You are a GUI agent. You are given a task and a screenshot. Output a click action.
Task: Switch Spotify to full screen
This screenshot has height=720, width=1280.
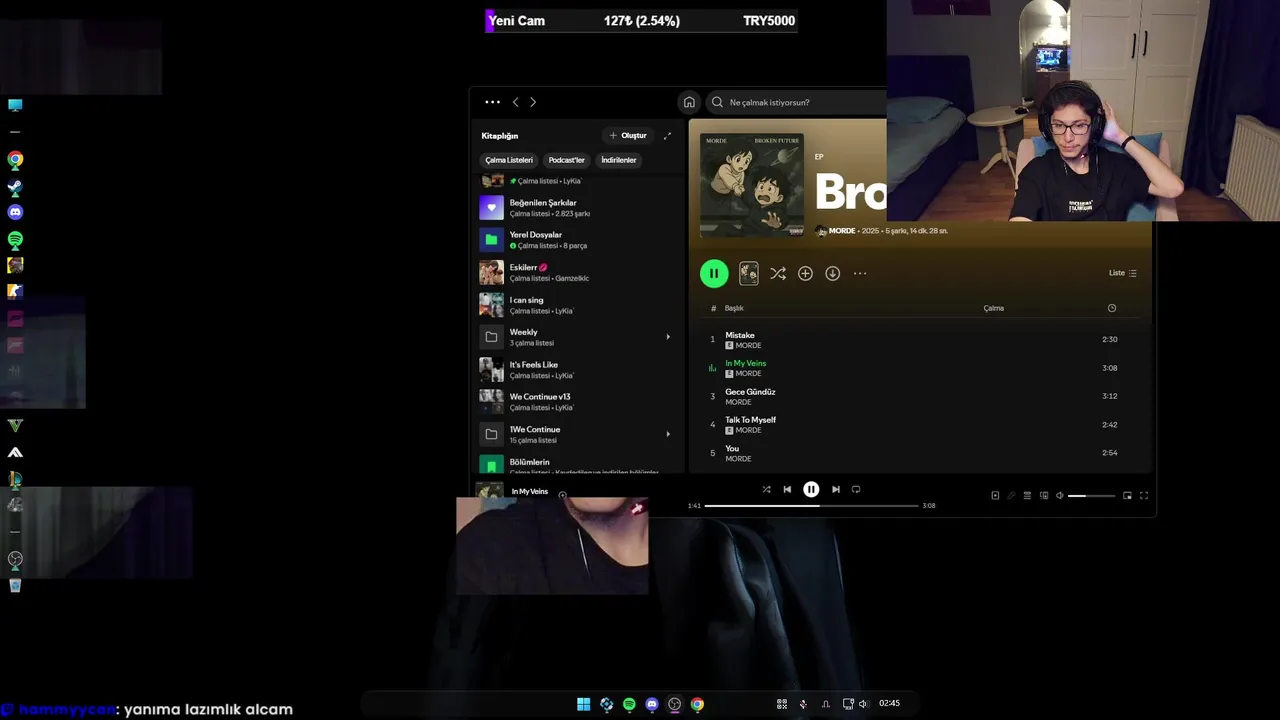coord(1144,496)
